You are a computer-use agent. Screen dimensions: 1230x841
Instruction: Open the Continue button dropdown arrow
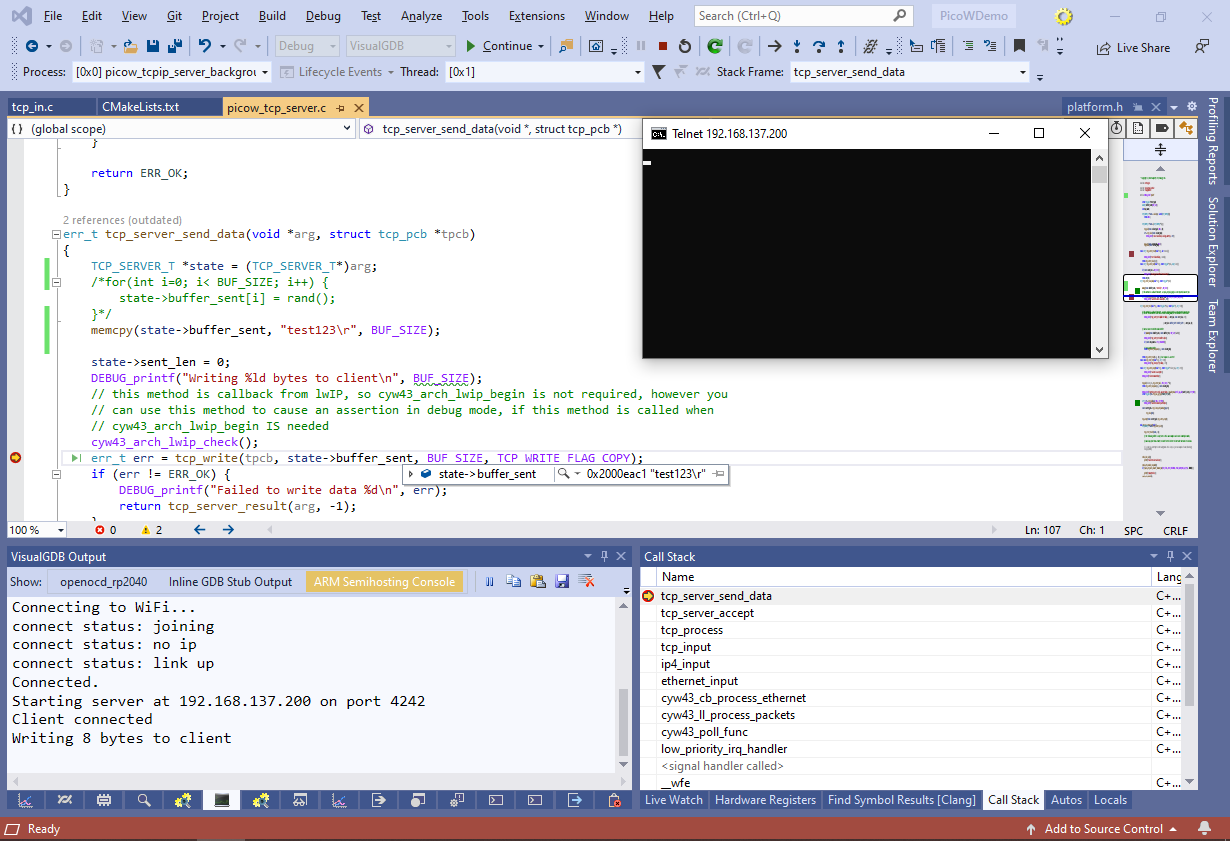click(541, 46)
